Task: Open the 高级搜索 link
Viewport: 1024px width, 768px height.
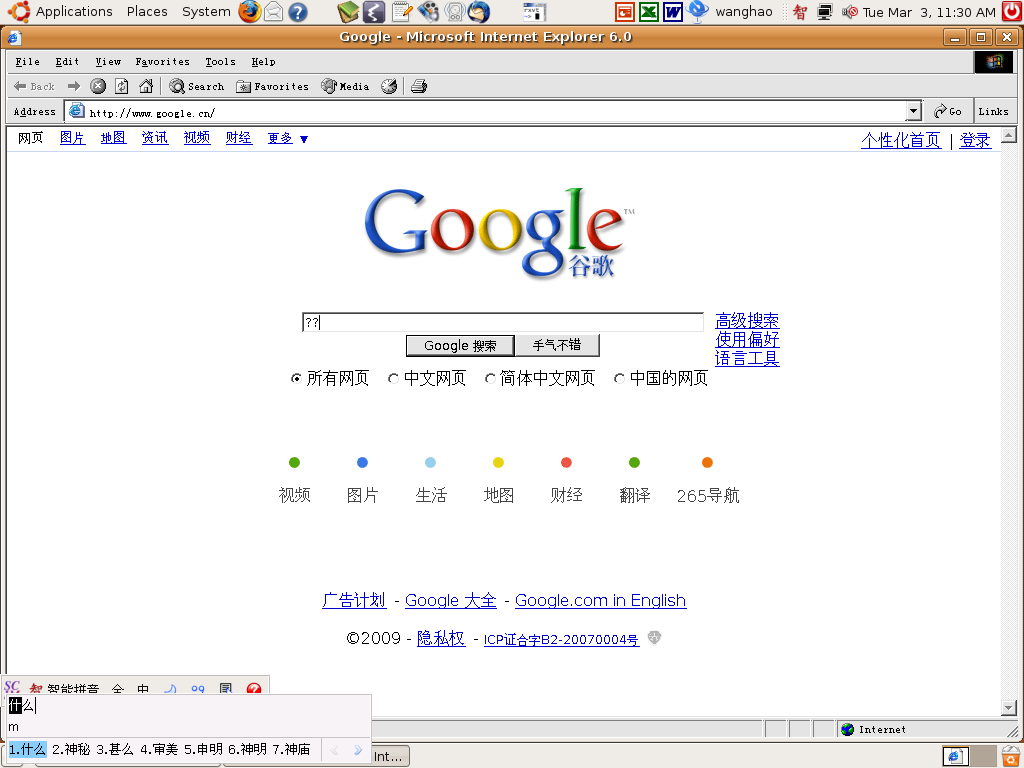Action: click(746, 321)
